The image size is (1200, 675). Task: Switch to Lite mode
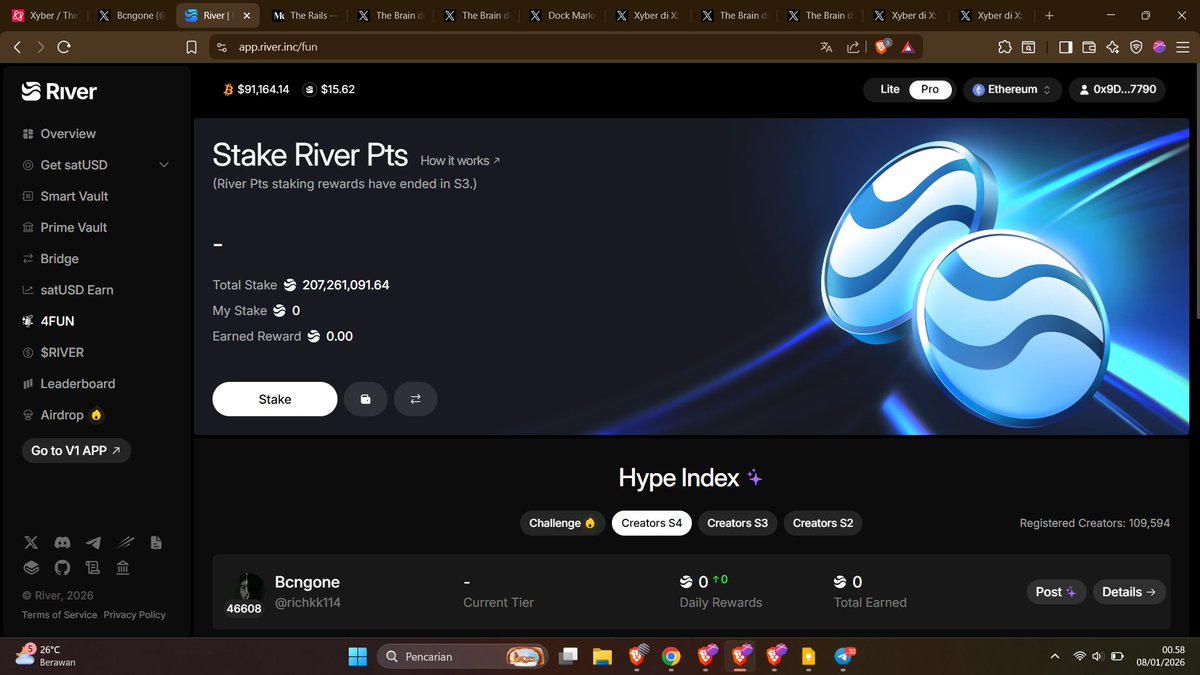coord(889,89)
